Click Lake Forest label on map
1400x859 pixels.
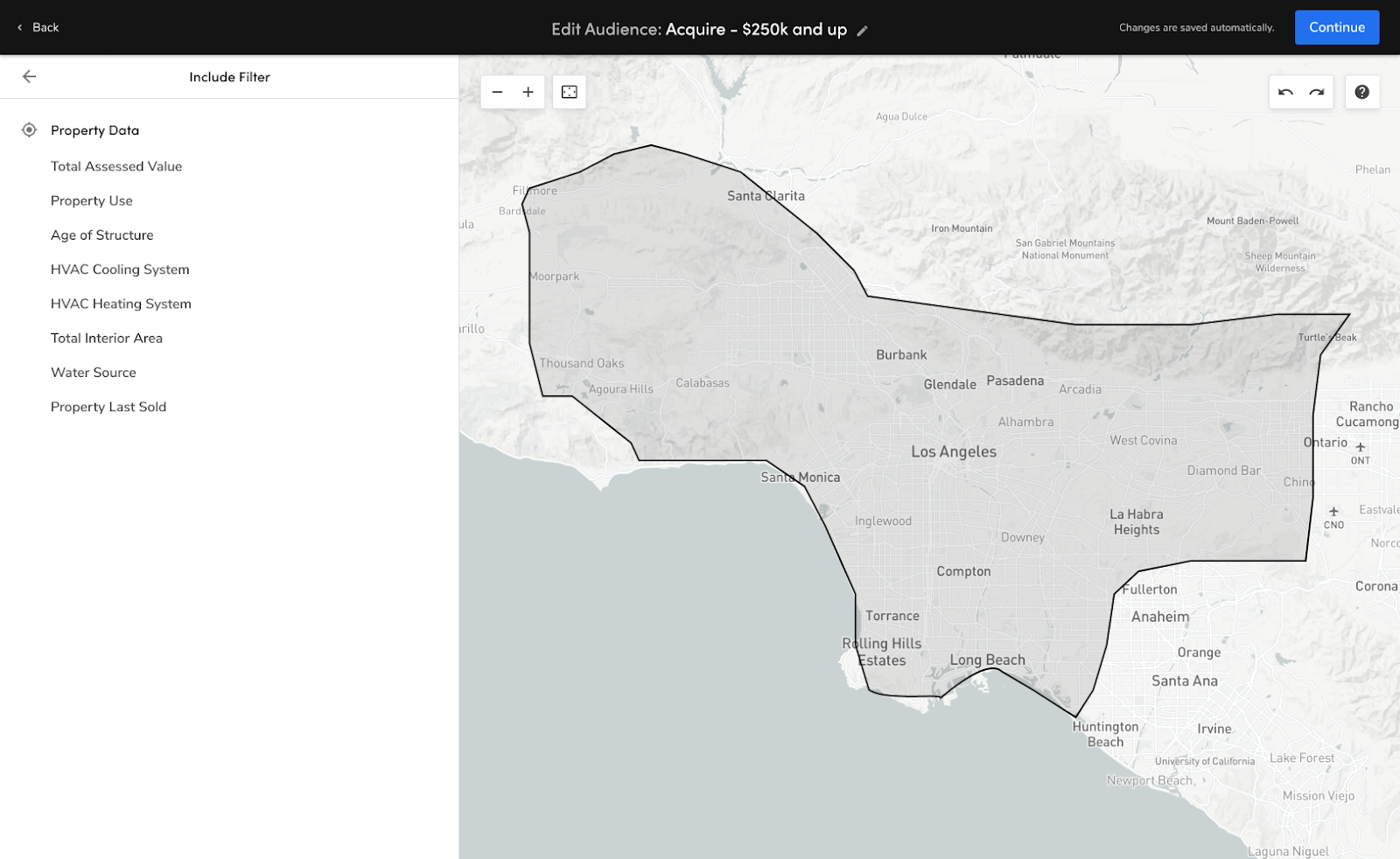click(1302, 758)
